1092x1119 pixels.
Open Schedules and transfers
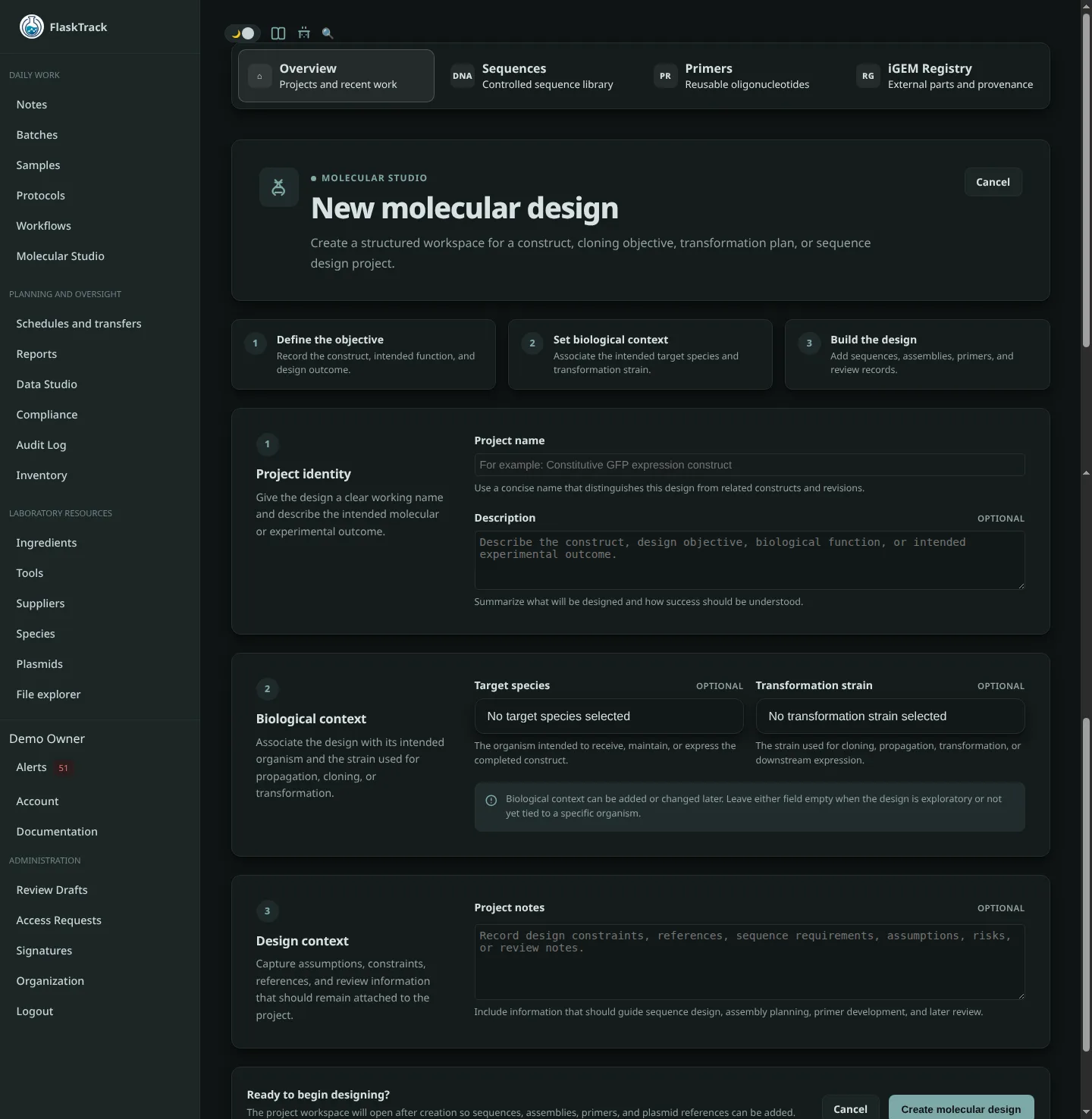point(79,324)
